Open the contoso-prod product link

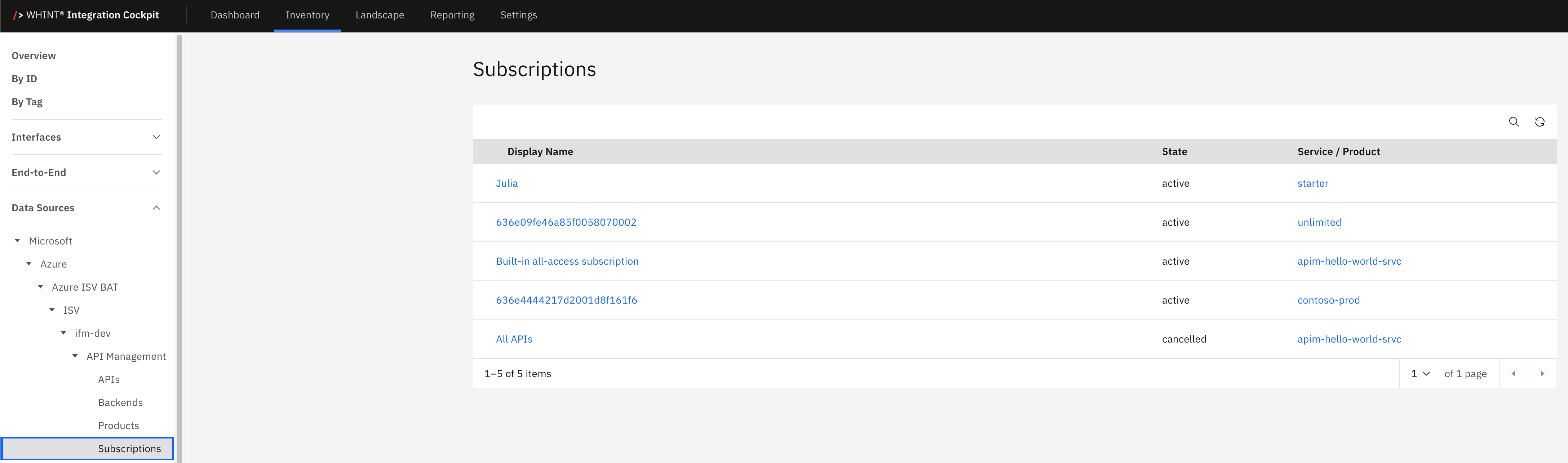tap(1328, 300)
